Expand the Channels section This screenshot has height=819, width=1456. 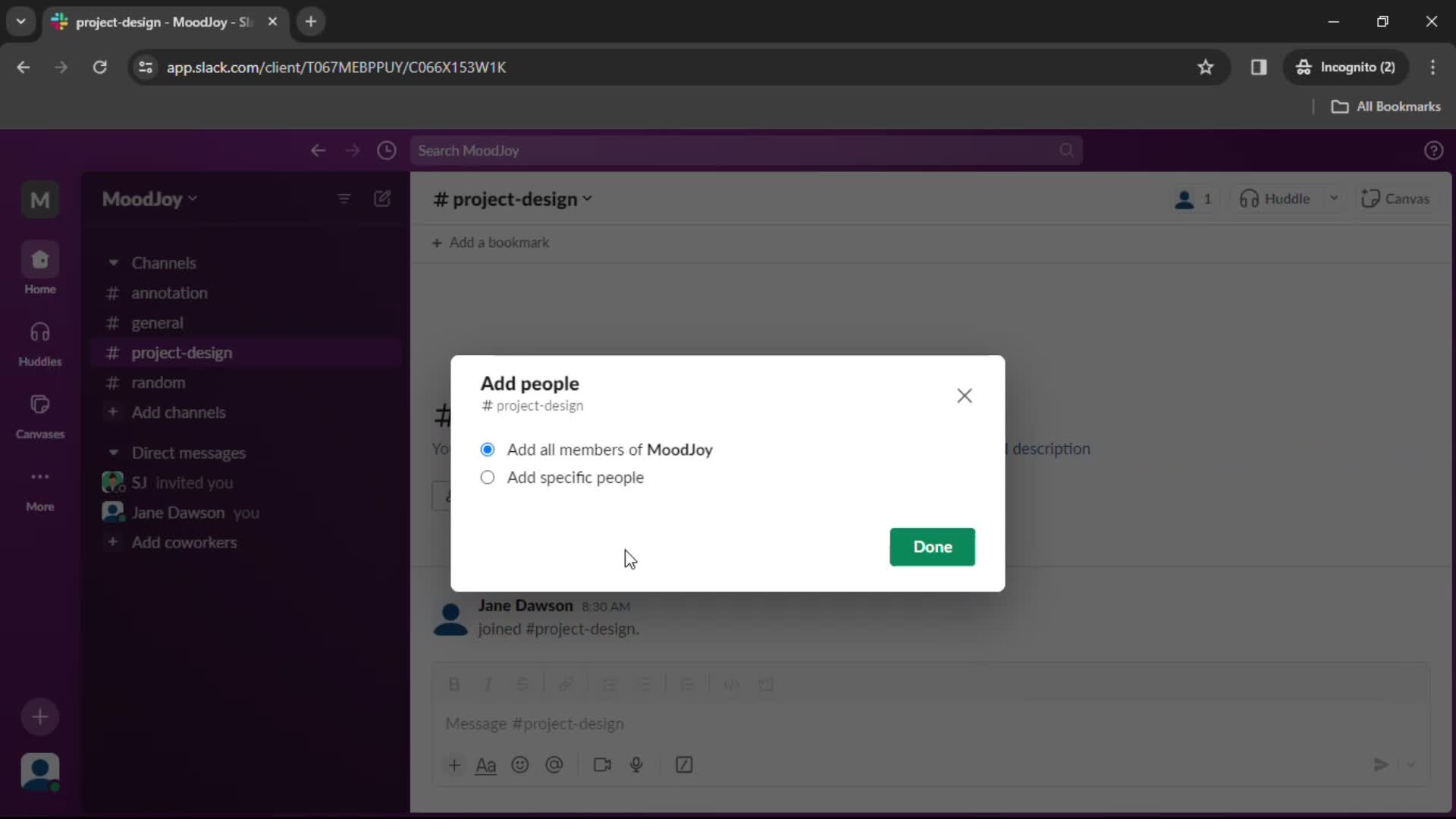pos(112,263)
